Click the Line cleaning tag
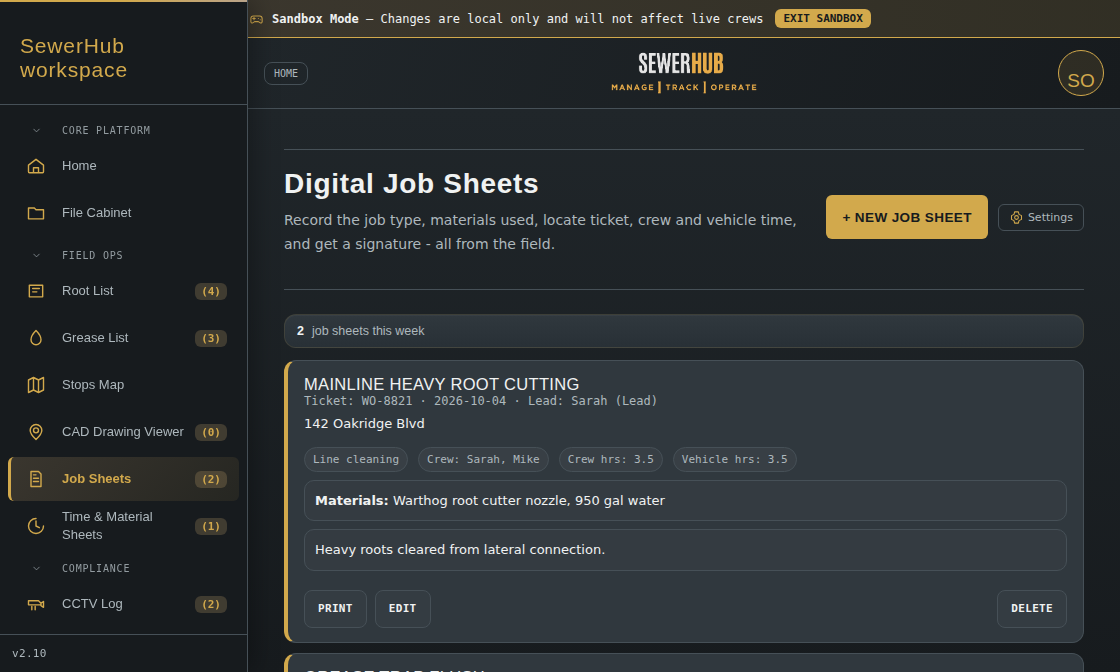The width and height of the screenshot is (1120, 672). point(356,459)
